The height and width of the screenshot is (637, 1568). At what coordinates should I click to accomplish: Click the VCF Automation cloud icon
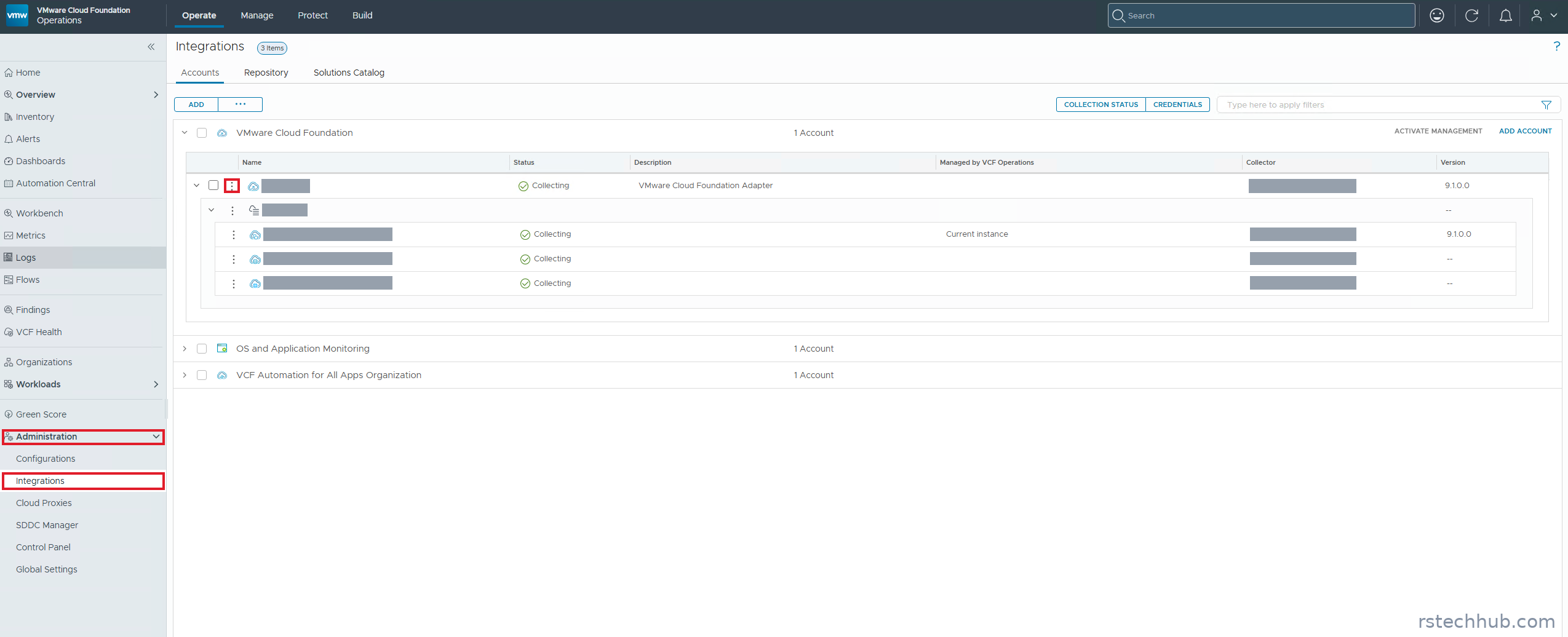point(222,375)
